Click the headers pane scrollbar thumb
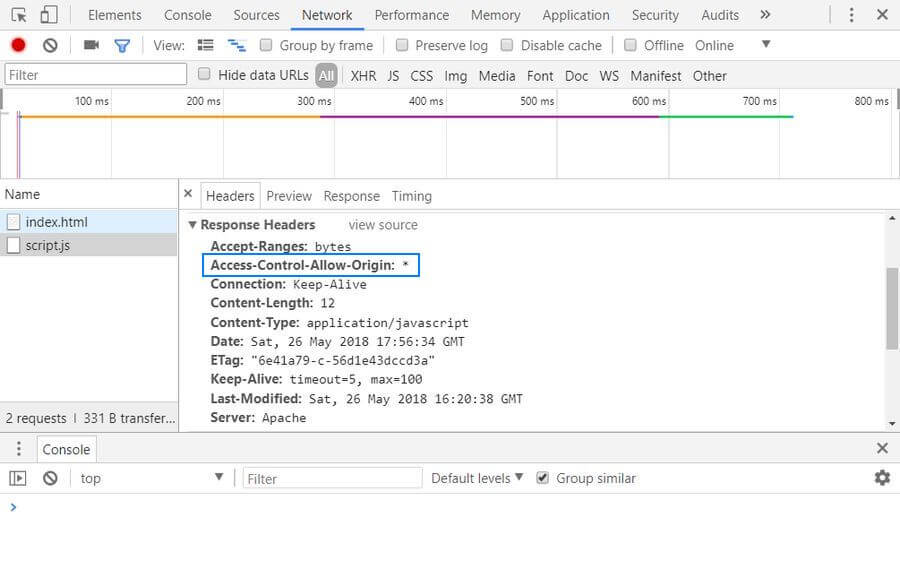The height and width of the screenshot is (561, 900). 892,308
